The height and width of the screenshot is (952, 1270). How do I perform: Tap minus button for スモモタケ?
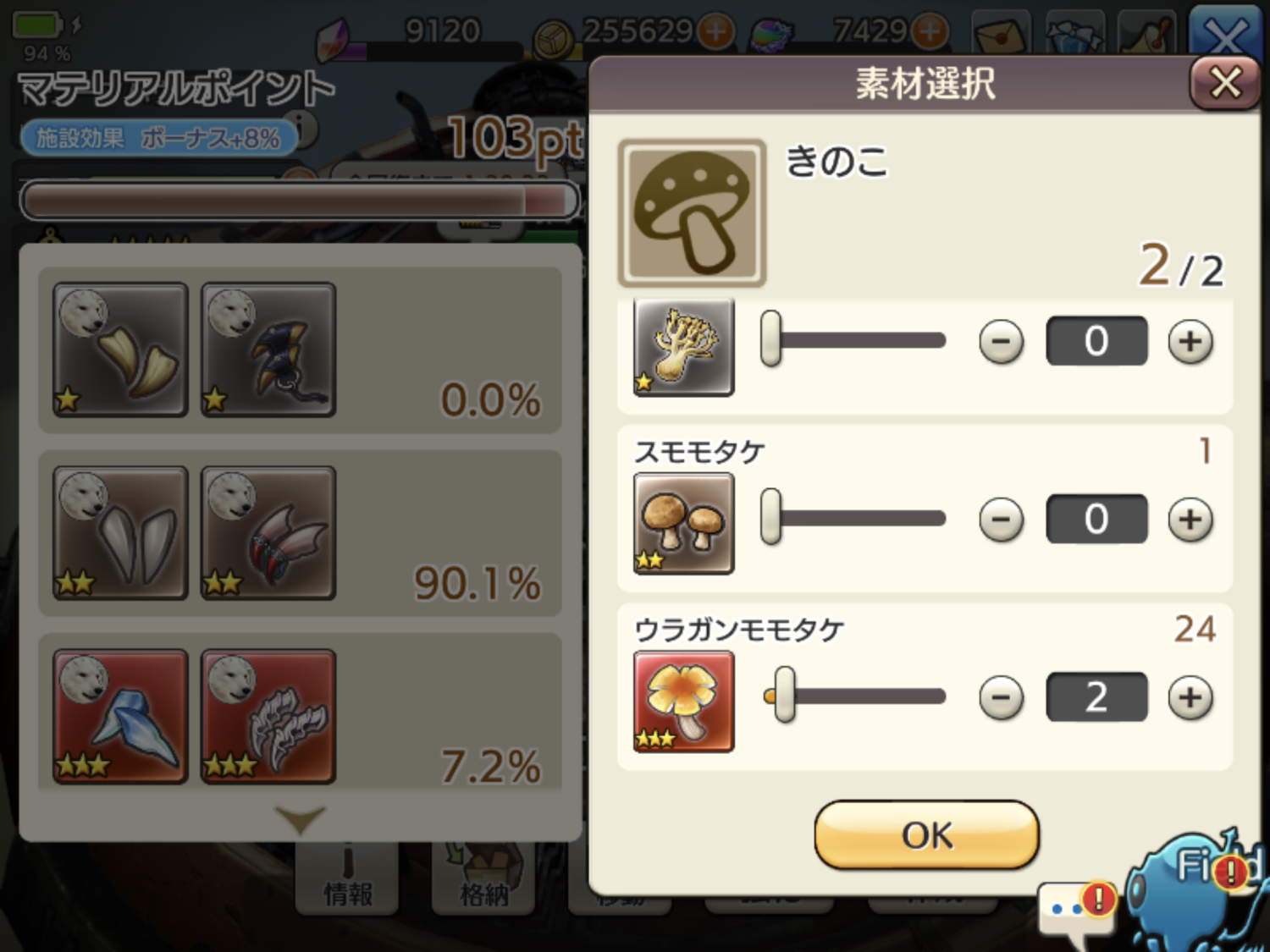(1002, 519)
